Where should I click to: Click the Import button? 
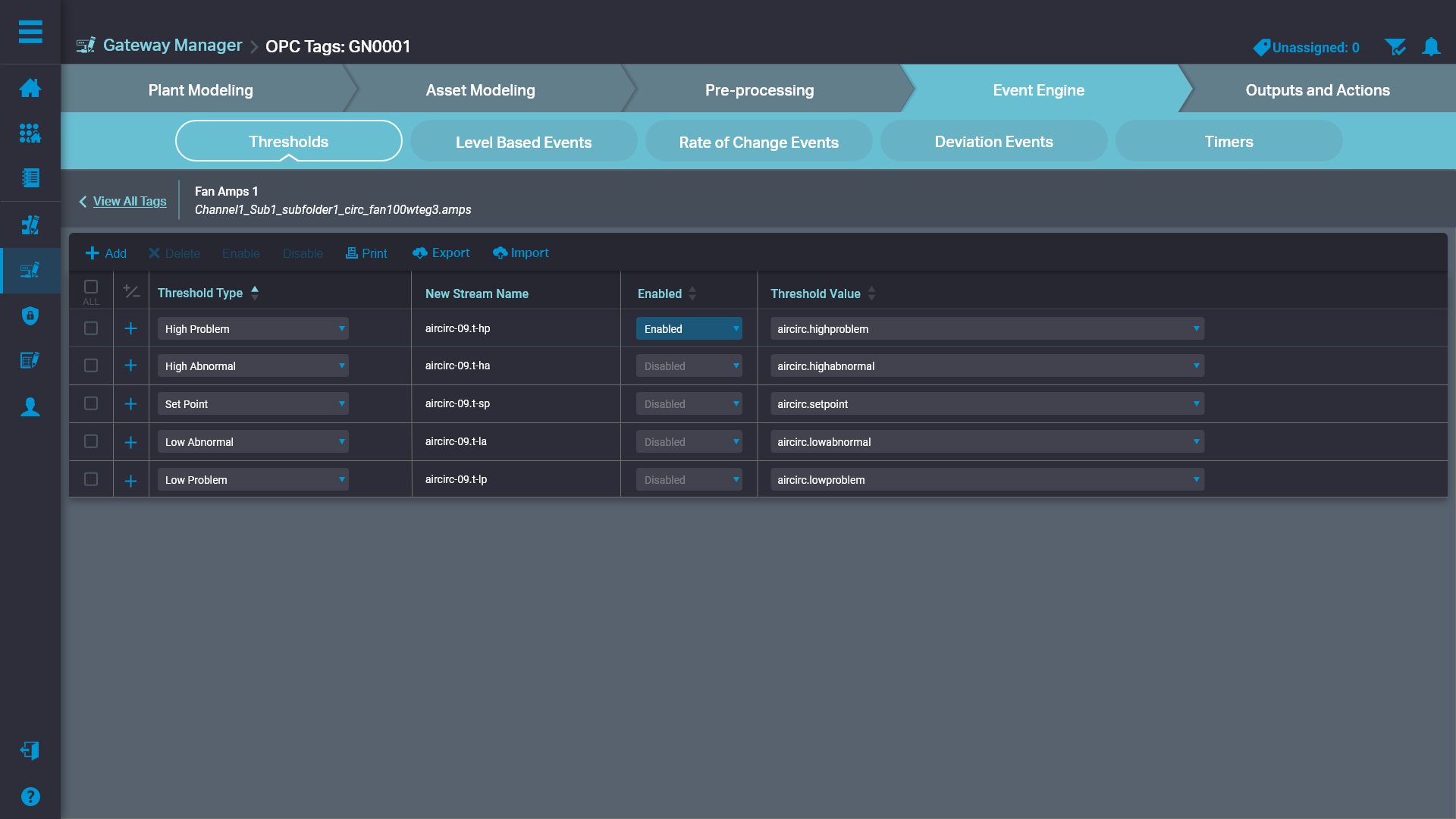click(521, 253)
